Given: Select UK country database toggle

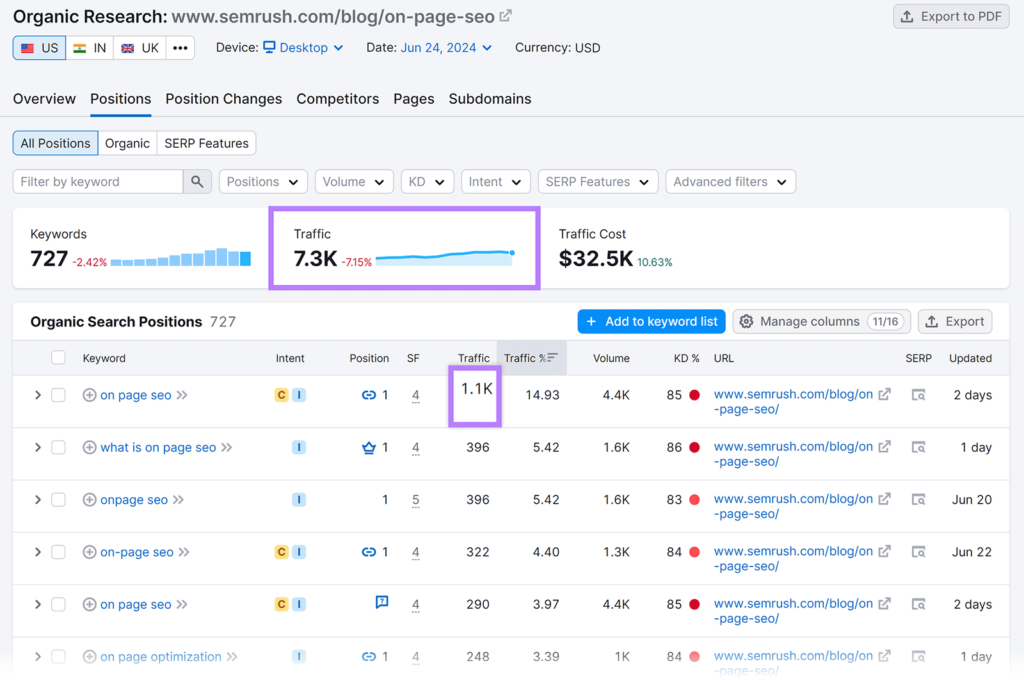Looking at the screenshot, I should coord(140,48).
